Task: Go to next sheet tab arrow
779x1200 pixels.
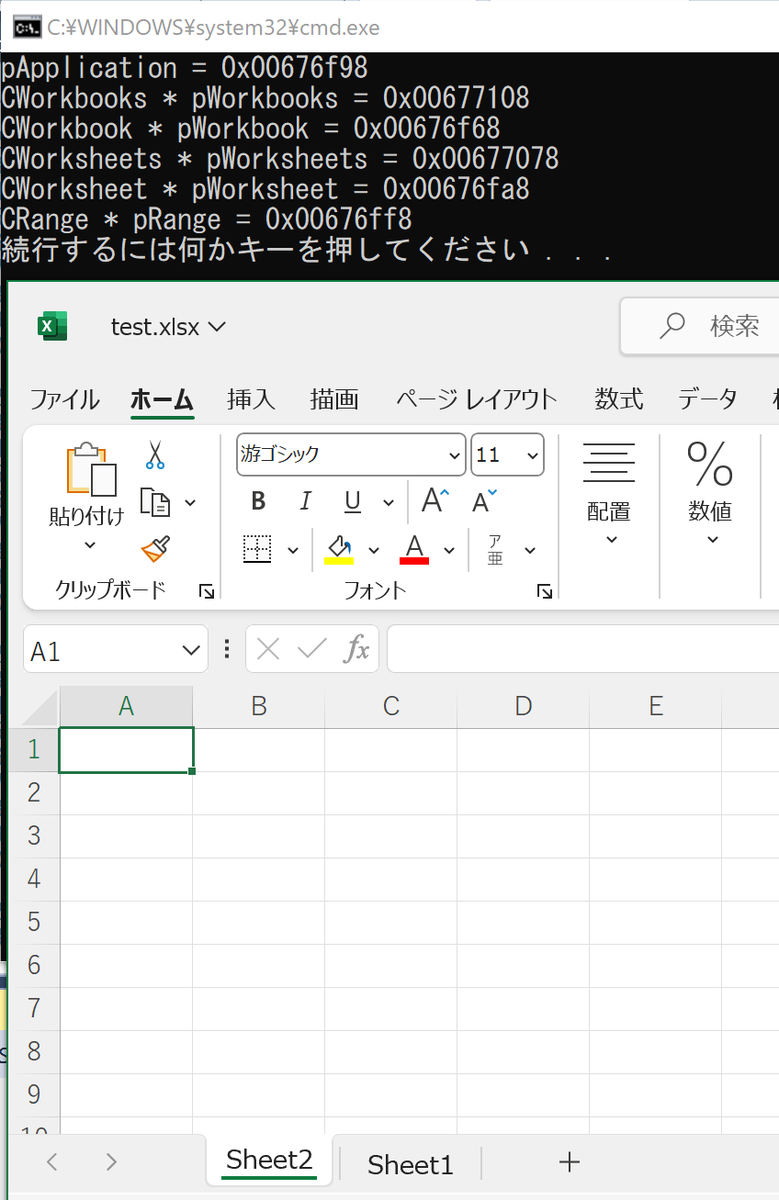Action: coord(111,1161)
